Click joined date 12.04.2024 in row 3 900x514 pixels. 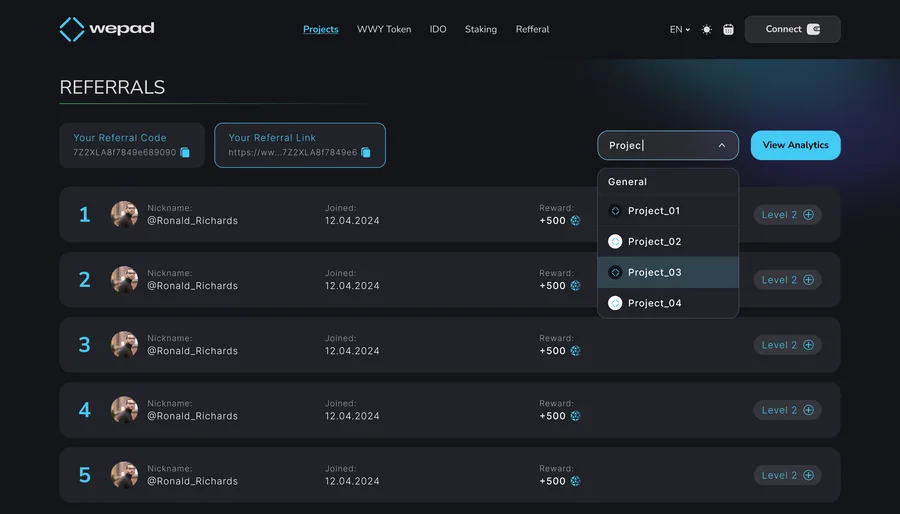click(x=352, y=351)
